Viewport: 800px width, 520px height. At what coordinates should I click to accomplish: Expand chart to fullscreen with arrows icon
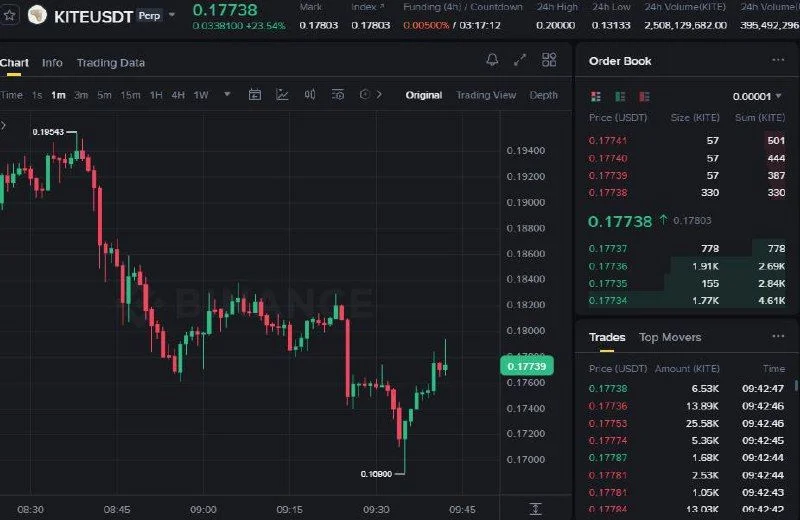pos(520,60)
